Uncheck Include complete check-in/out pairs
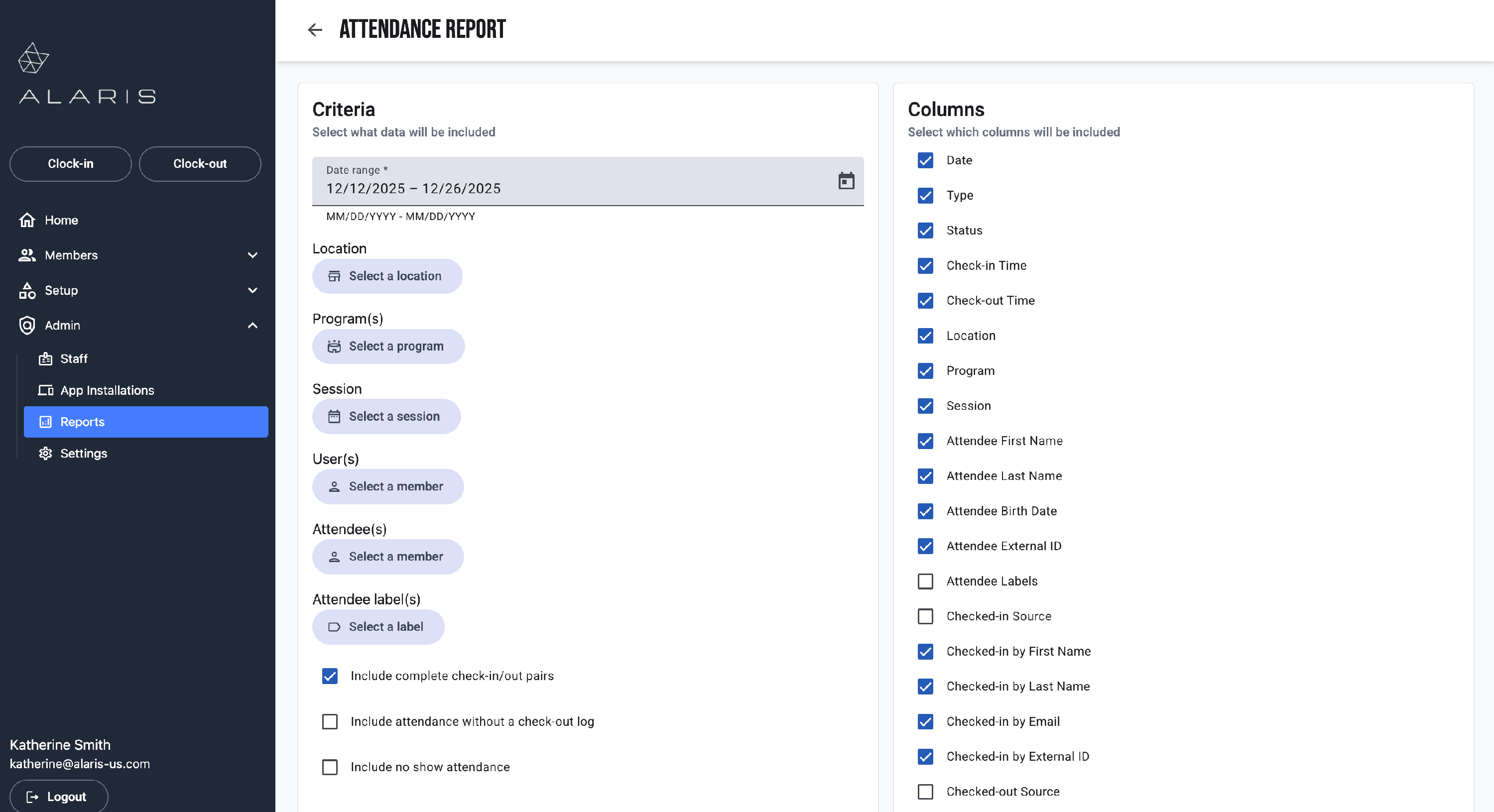 (x=329, y=676)
